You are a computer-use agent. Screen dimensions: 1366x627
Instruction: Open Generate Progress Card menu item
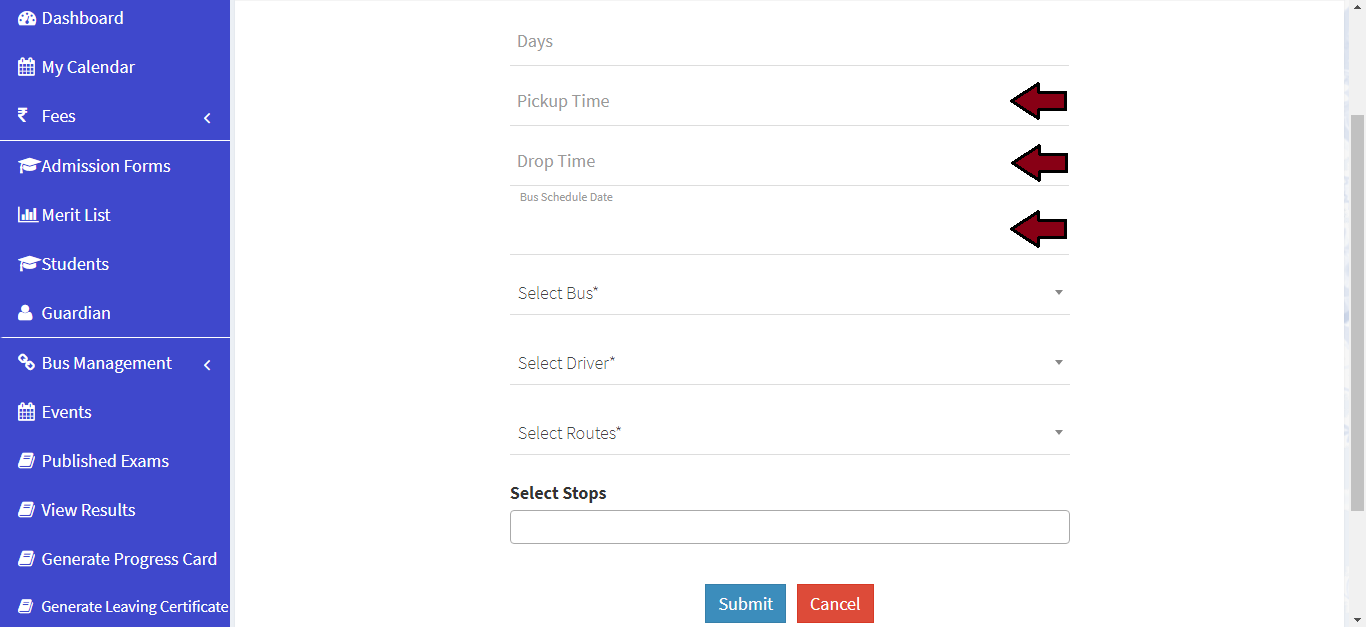point(129,559)
